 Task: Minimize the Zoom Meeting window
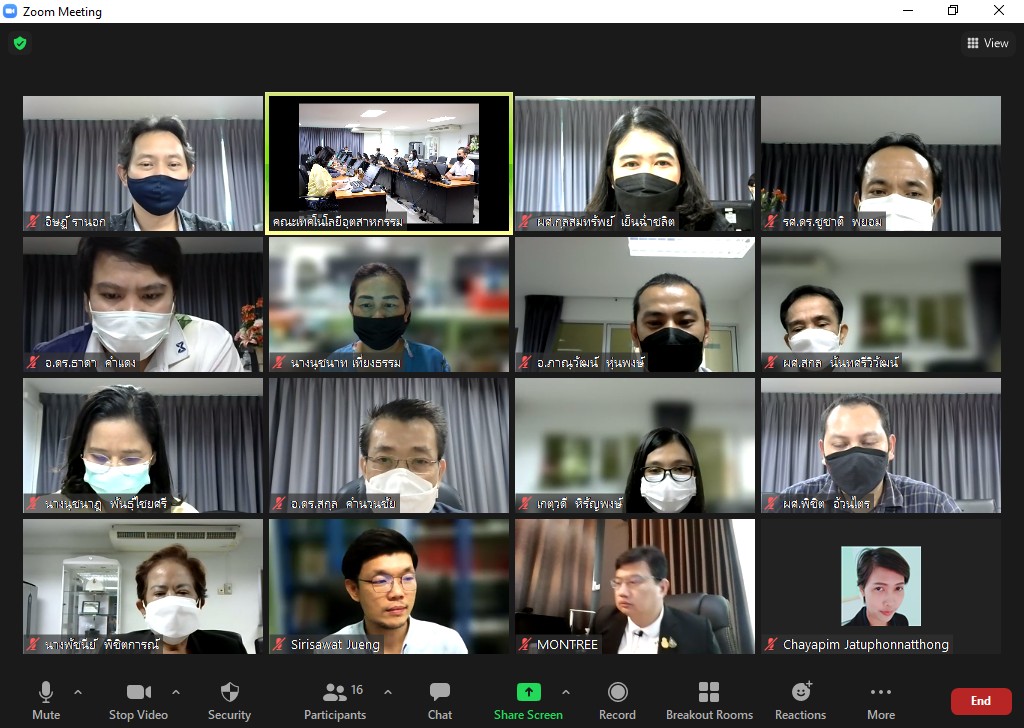pos(908,10)
